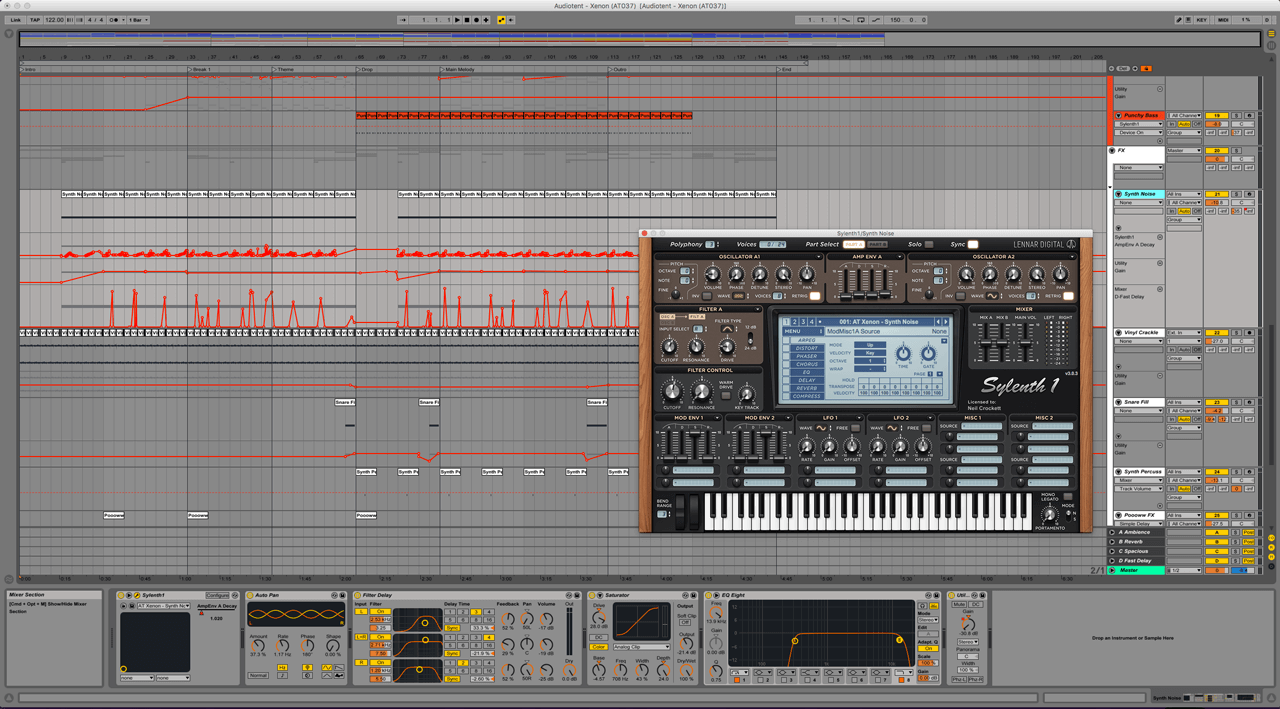Toggle the metronome button
Viewport: 1280px width, 709px height.
tap(113, 20)
